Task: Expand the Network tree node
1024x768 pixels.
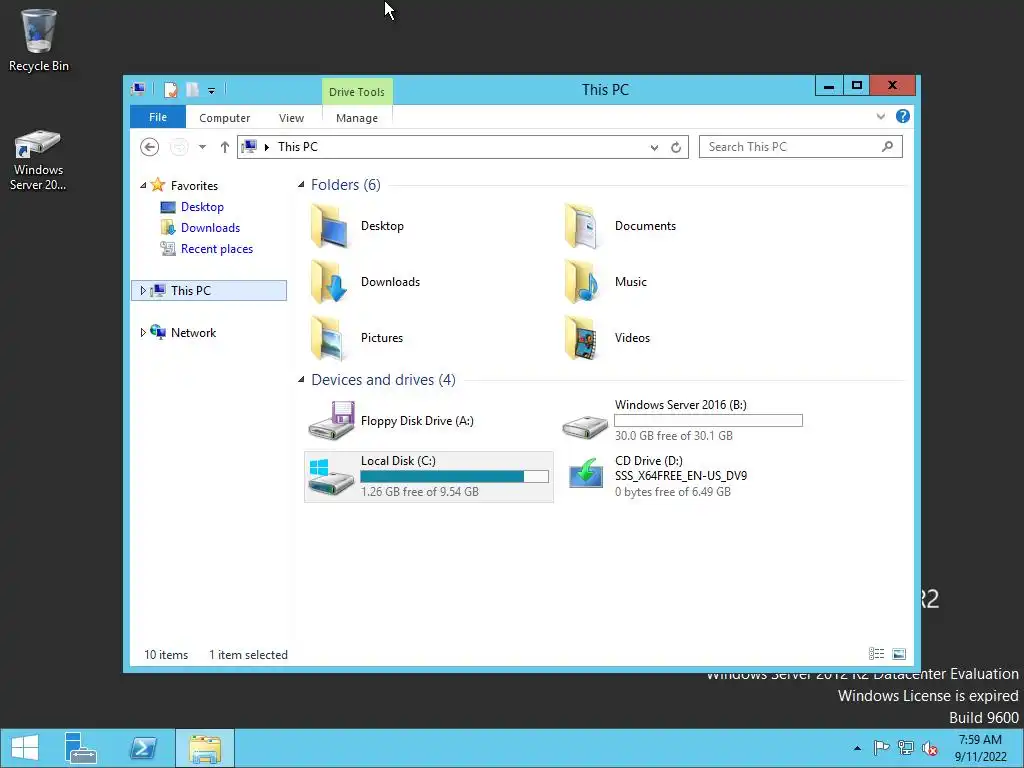Action: [x=143, y=332]
